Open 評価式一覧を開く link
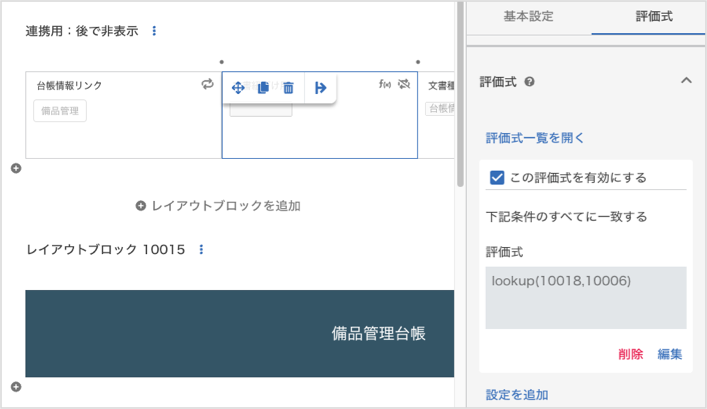This screenshot has width=707, height=409. coord(535,138)
